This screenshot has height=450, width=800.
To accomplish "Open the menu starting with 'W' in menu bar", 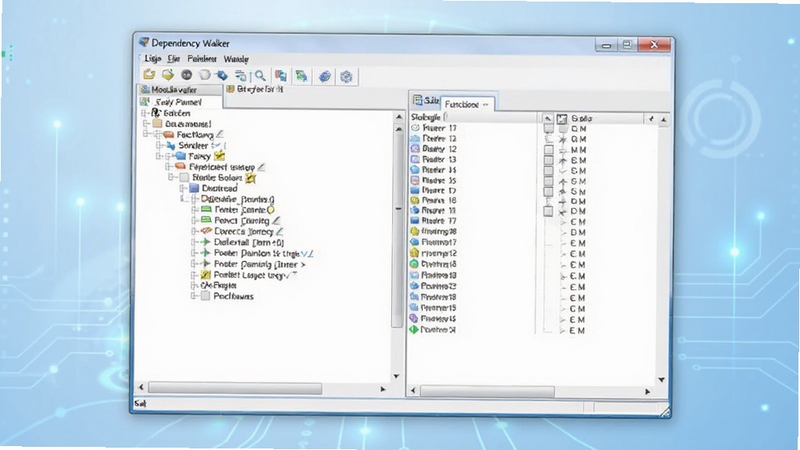I will click(236, 59).
